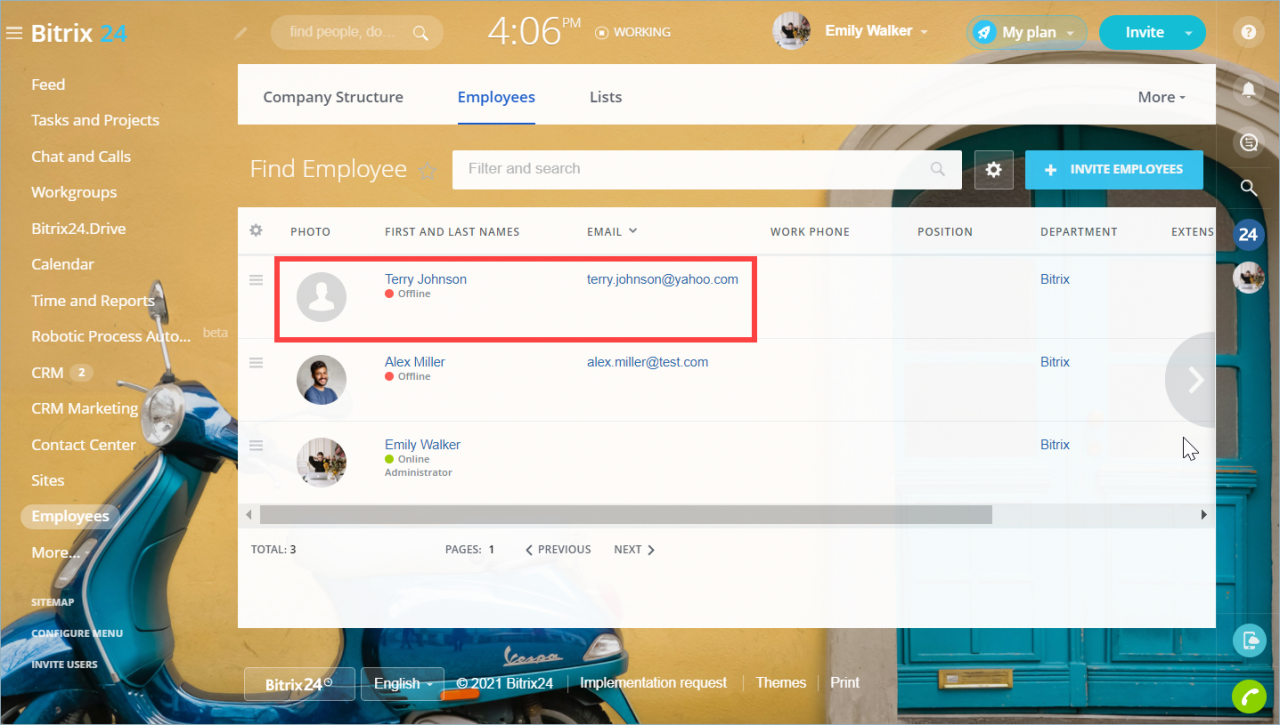Open Calendar from sidebar
The height and width of the screenshot is (725, 1280).
[62, 264]
